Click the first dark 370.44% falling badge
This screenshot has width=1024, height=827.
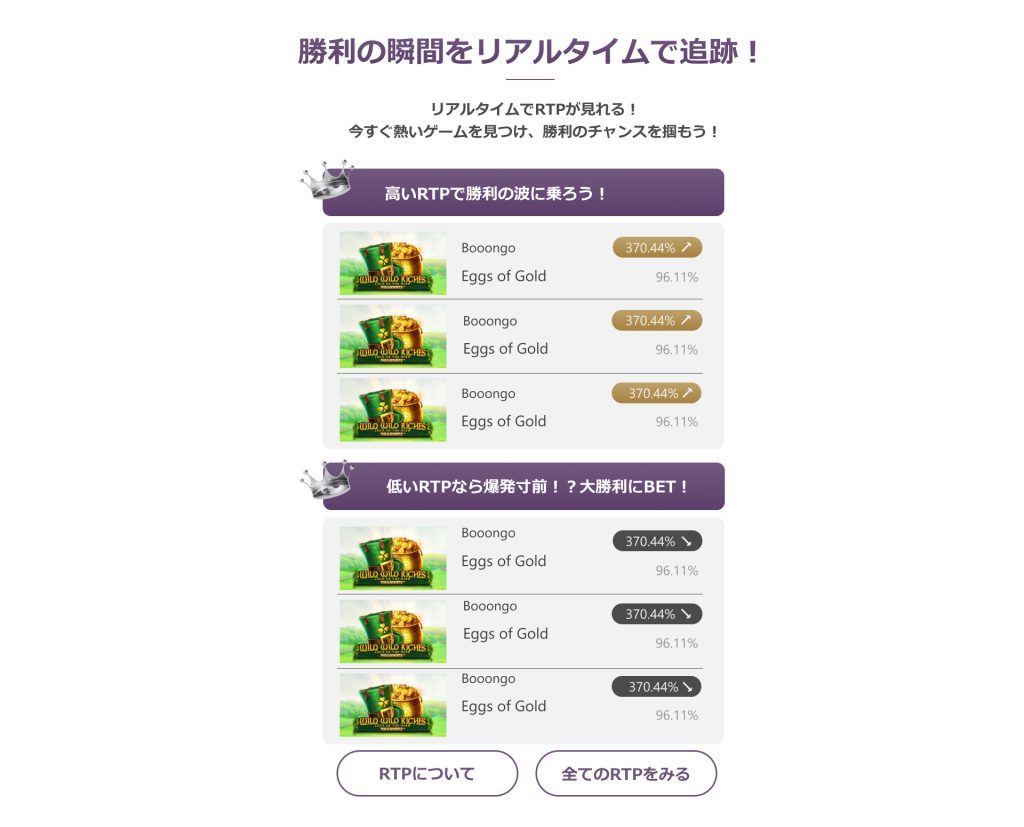pyautogui.click(x=657, y=541)
